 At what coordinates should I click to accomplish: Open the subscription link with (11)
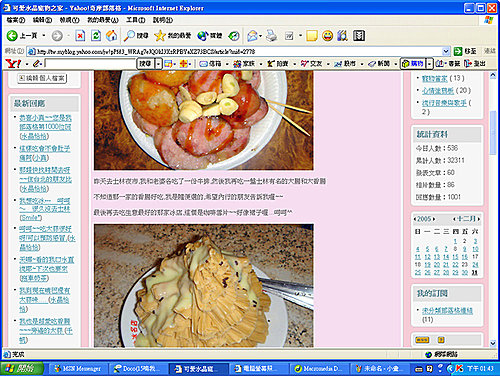447,311
